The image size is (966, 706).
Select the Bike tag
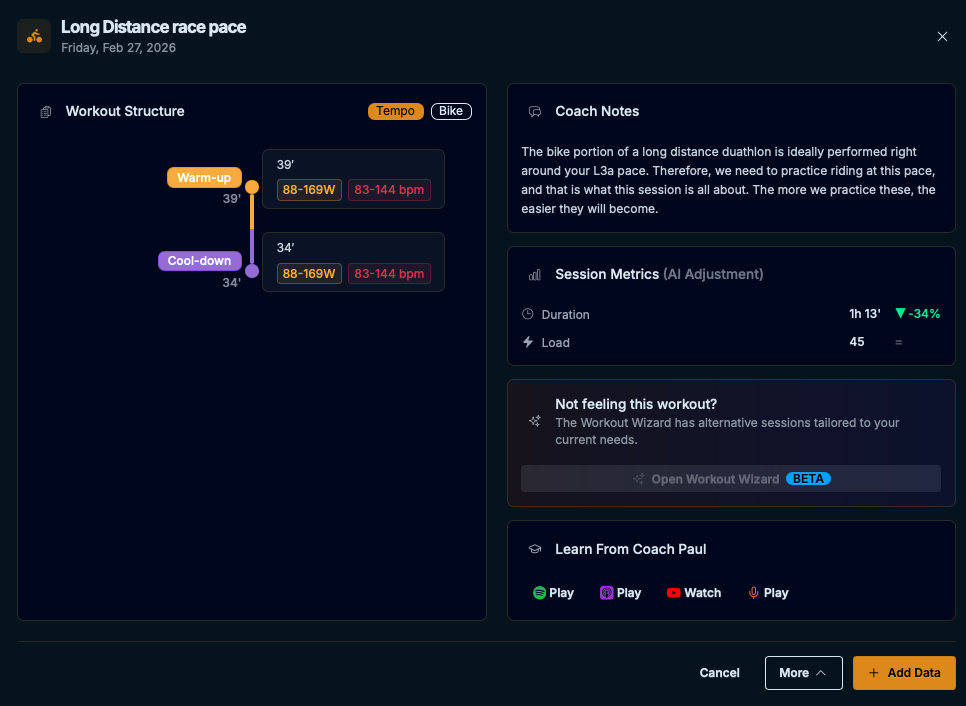(x=451, y=111)
